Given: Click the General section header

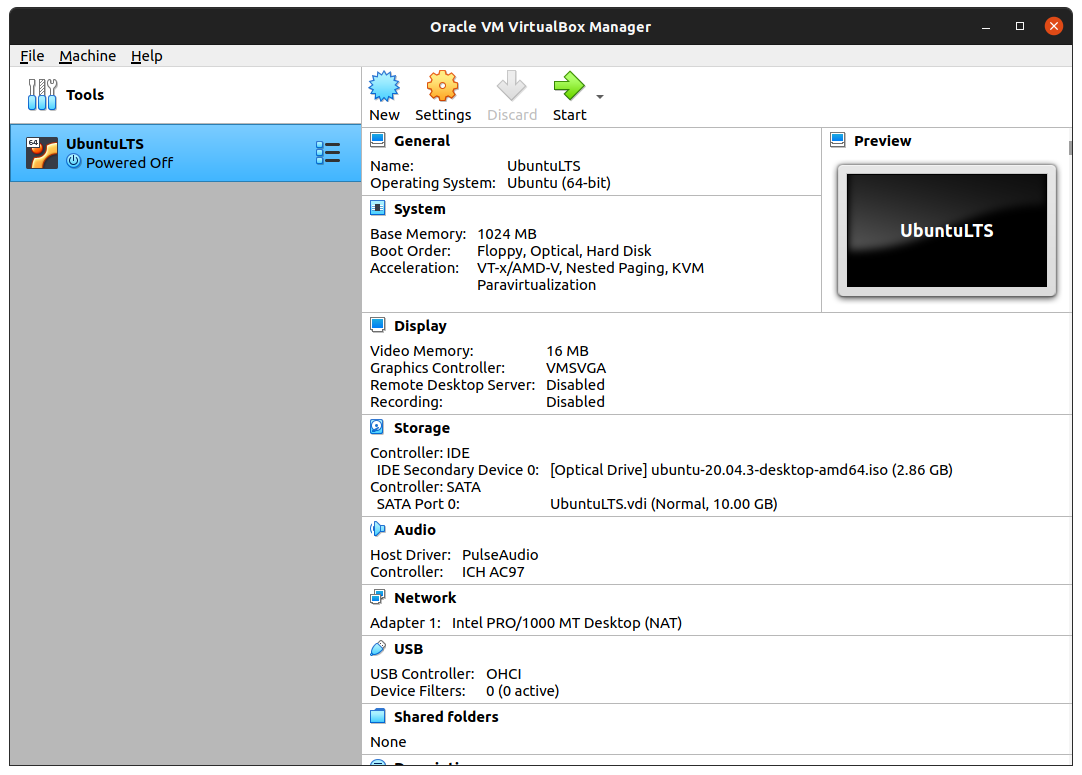Looking at the screenshot, I should [x=421, y=141].
